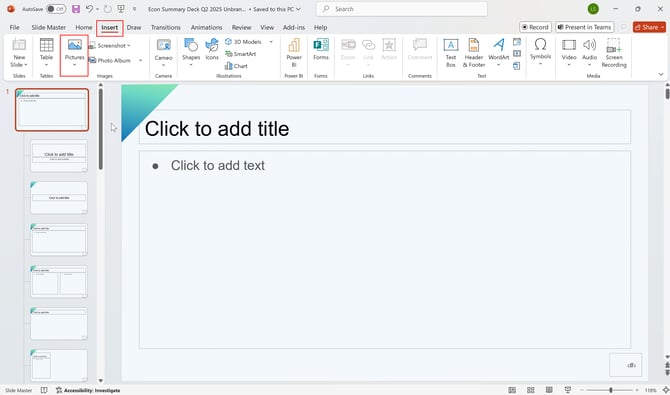Open Customize Quick Access Toolbar dropdown
Screen dimensions: 670x395
(x=134, y=9)
